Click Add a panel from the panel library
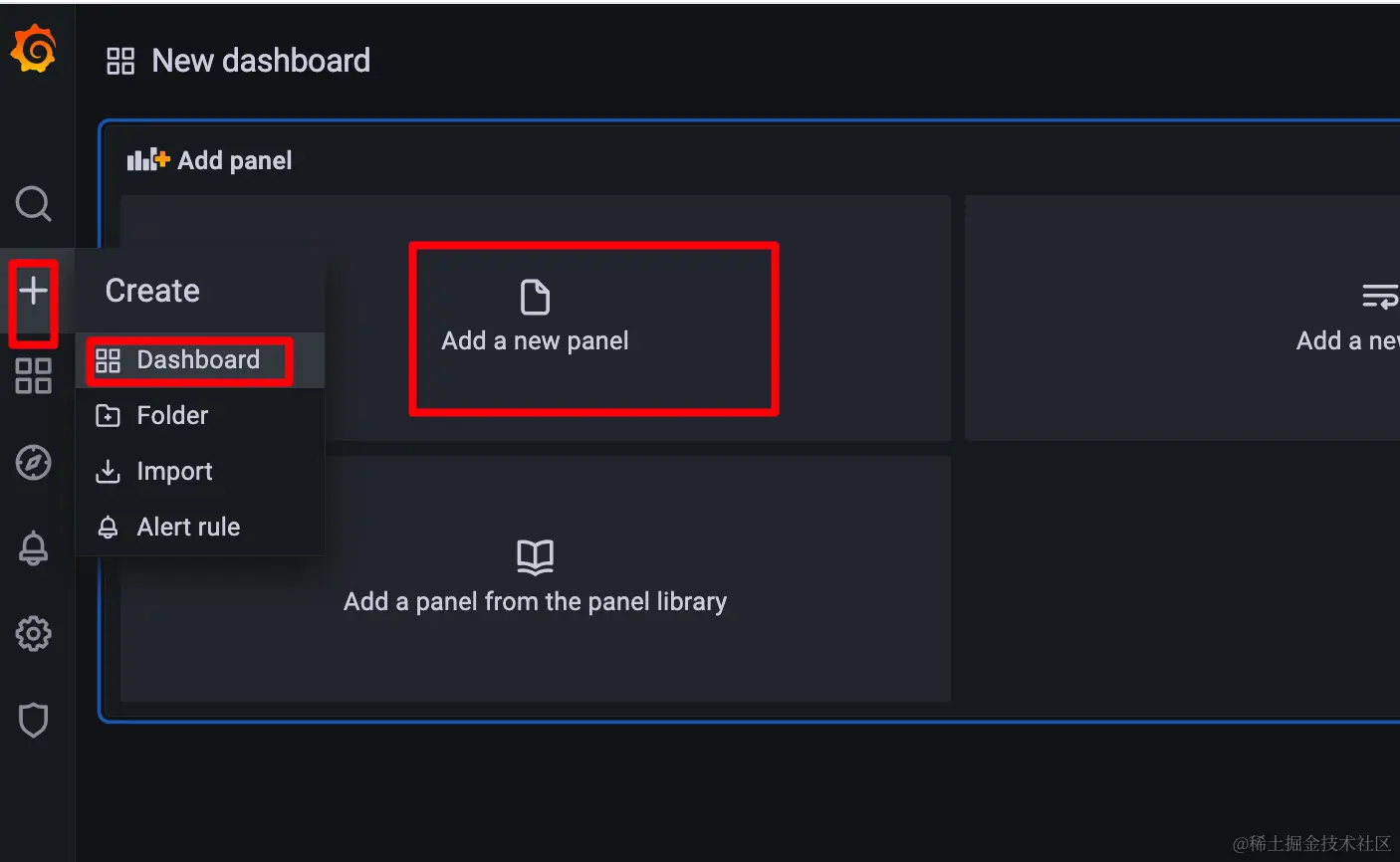 tap(535, 601)
